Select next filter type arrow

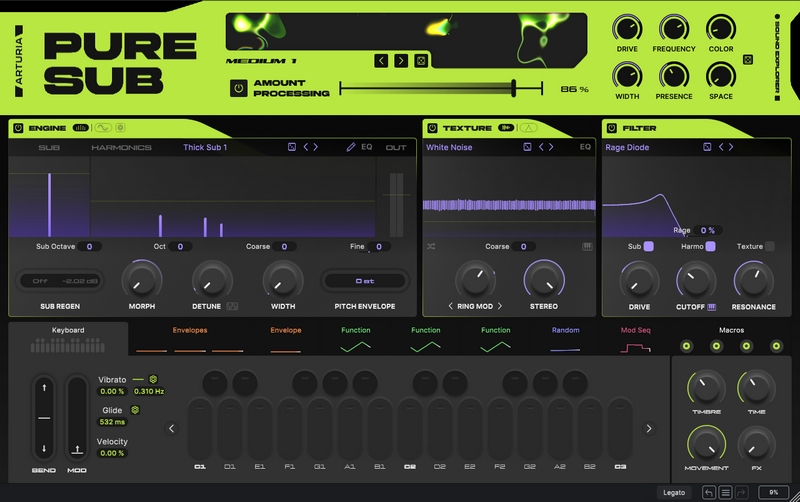pos(731,147)
